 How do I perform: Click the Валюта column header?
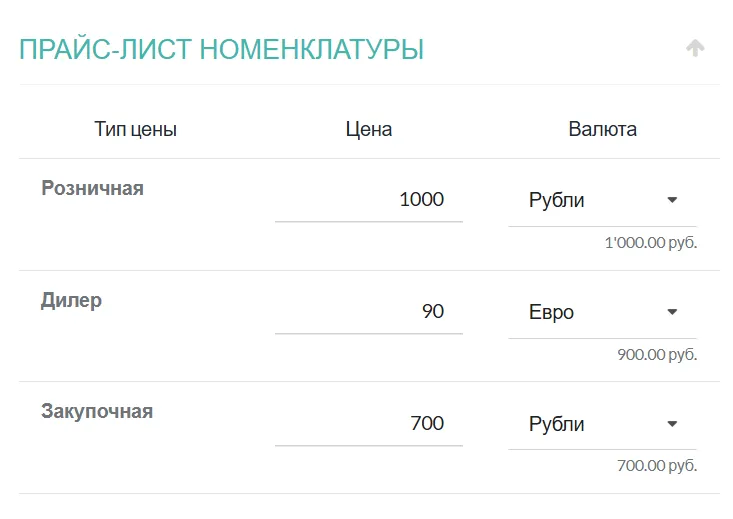[602, 129]
